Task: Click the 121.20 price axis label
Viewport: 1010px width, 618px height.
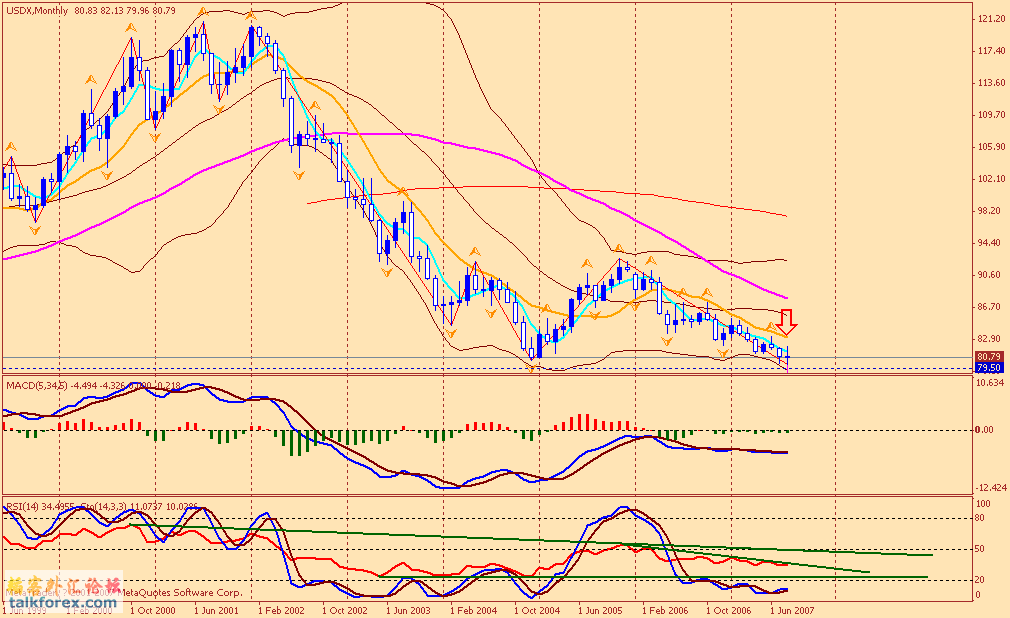Action: click(991, 19)
